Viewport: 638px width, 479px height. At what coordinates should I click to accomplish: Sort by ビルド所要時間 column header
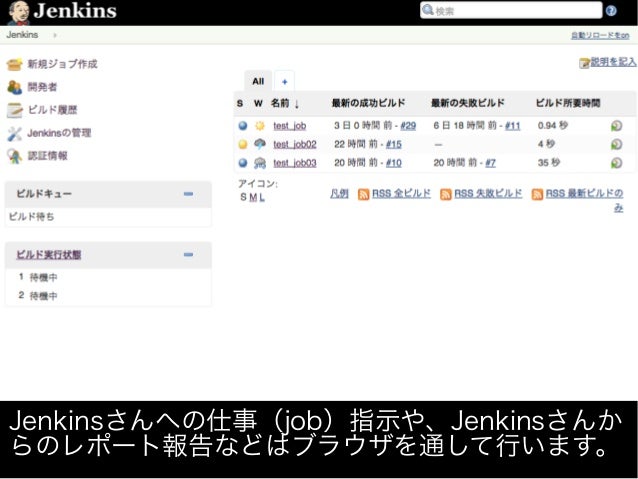click(x=568, y=103)
